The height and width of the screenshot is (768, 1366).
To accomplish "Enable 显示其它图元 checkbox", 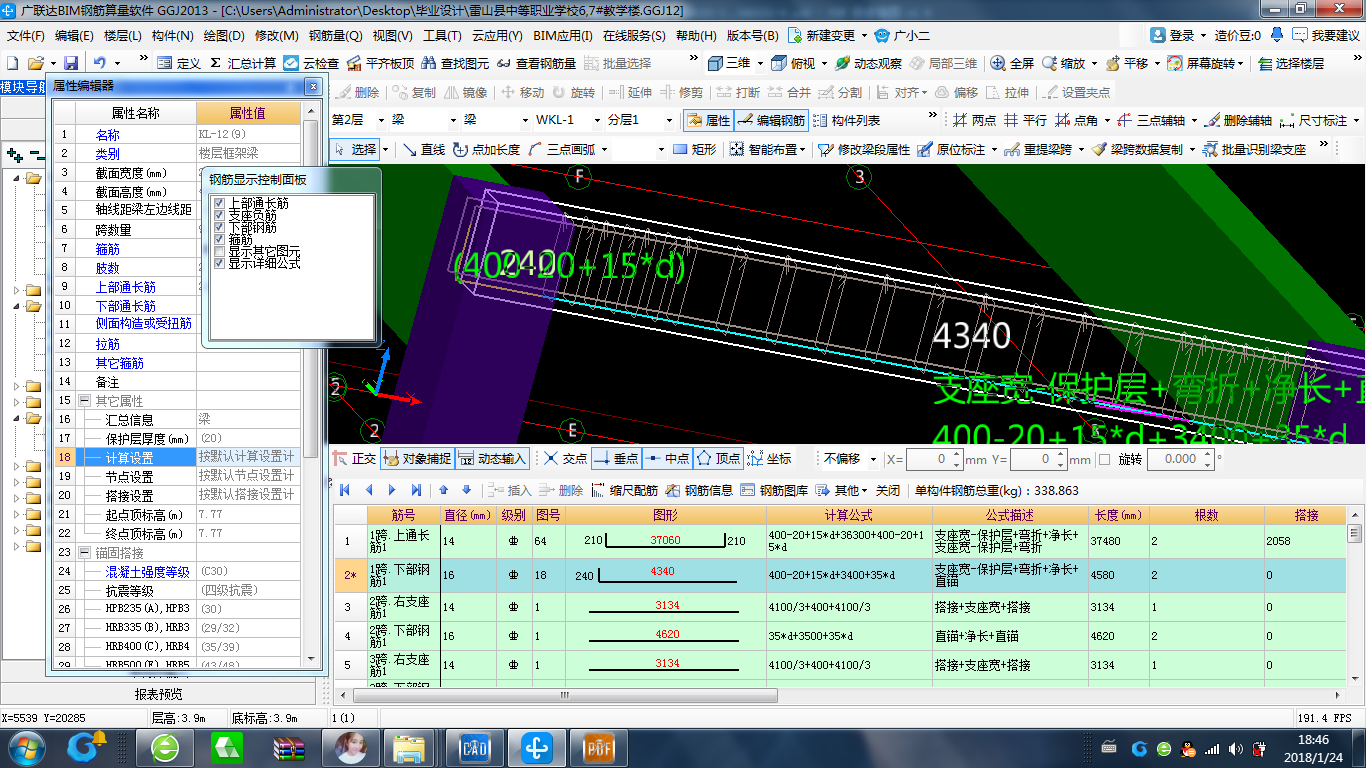I will click(x=219, y=252).
